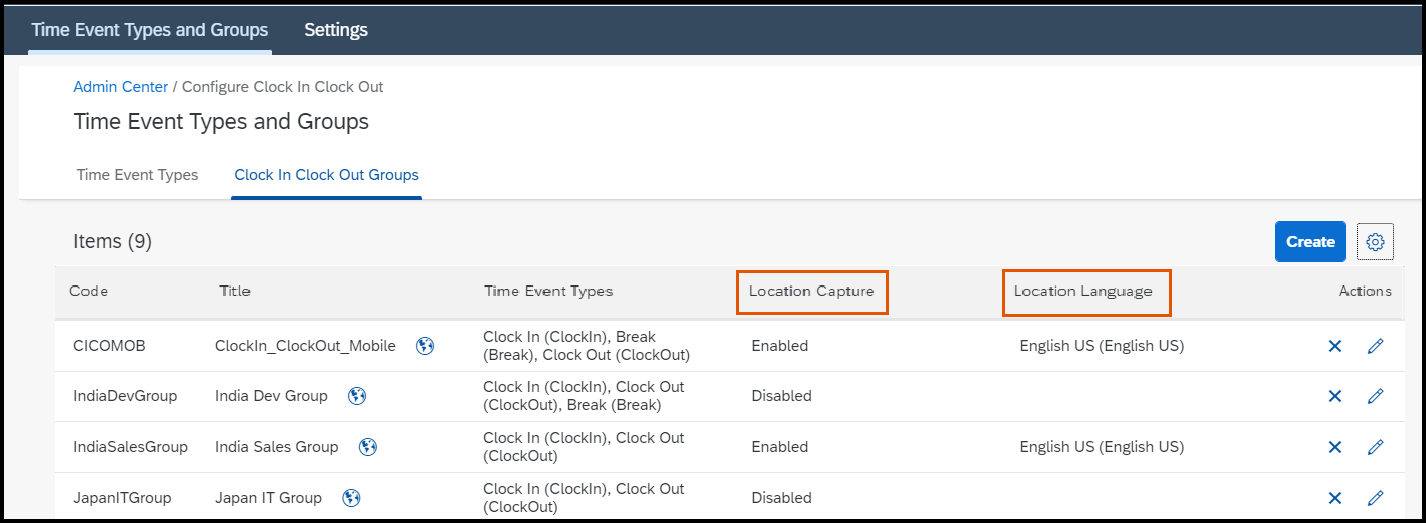
Task: Edit the CICOMOB group with pencil icon
Action: coord(1375,346)
